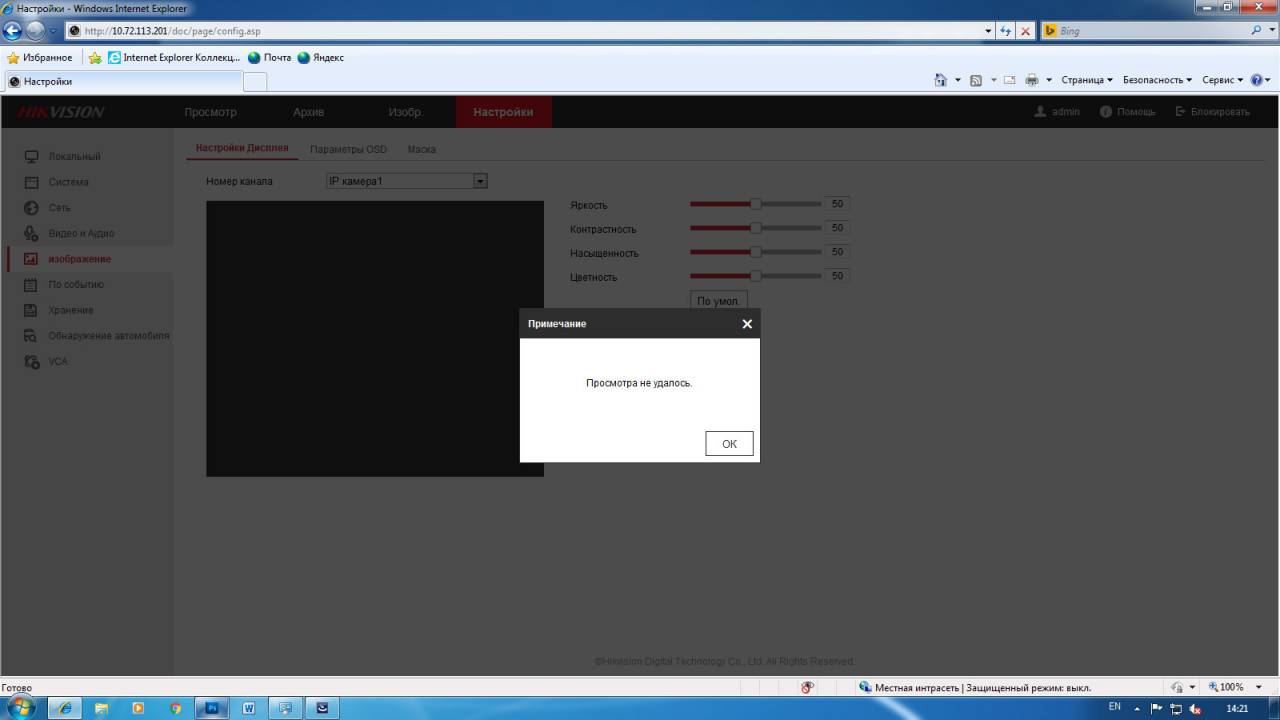The image size is (1280, 720).
Task: Click the Цветность value field
Action: click(837, 276)
